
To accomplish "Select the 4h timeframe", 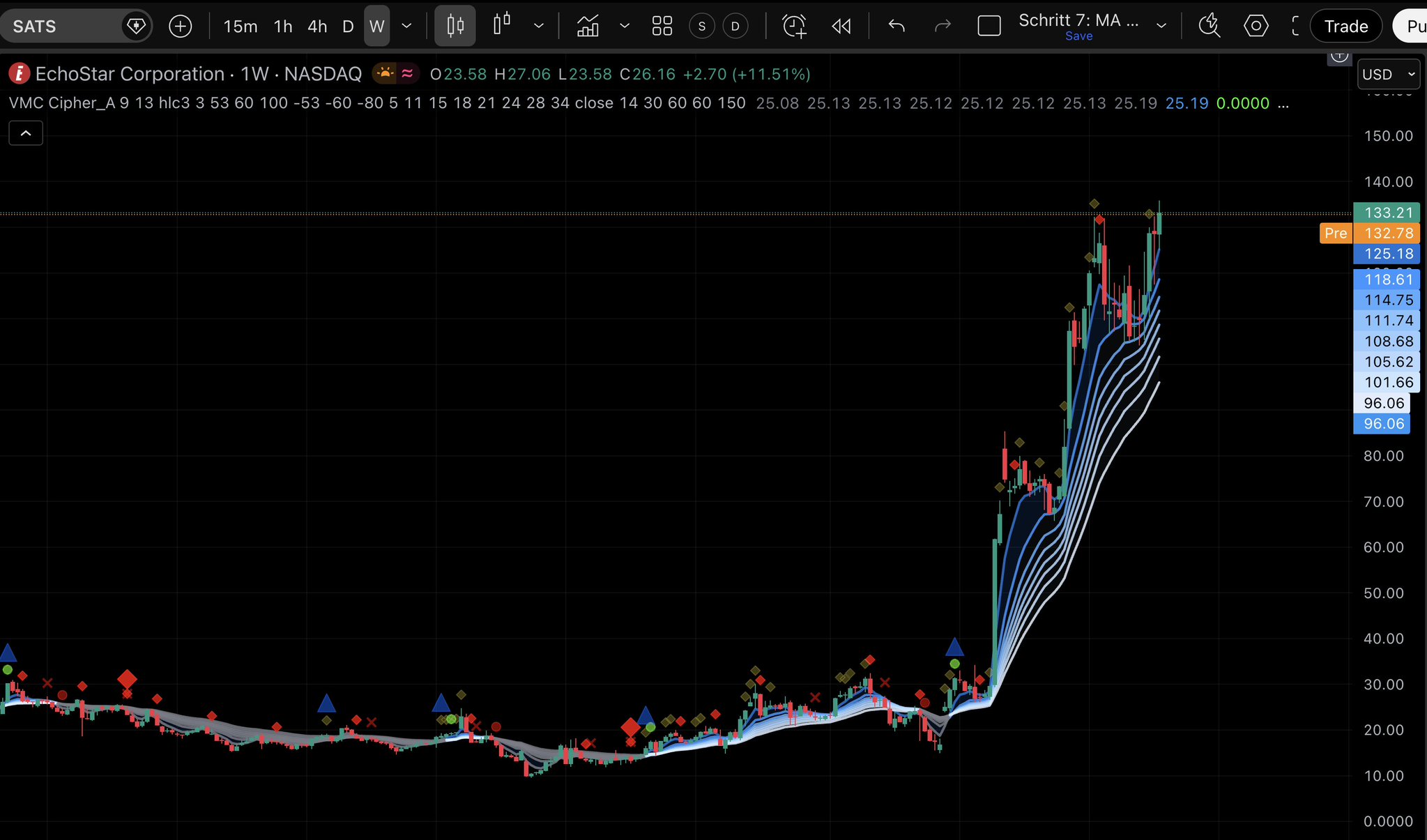I will coord(317,26).
